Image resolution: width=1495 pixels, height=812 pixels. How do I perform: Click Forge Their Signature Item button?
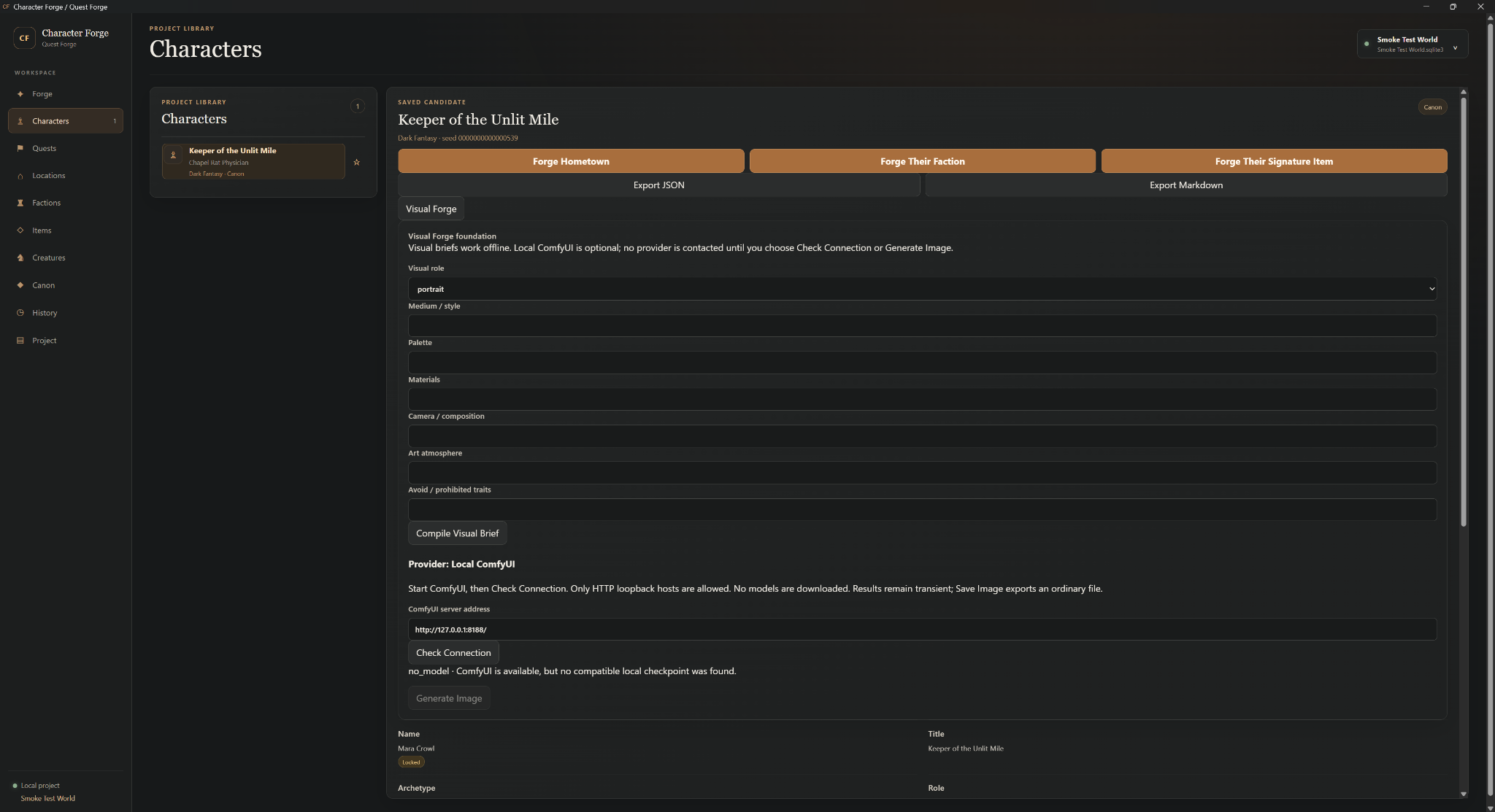1274,161
